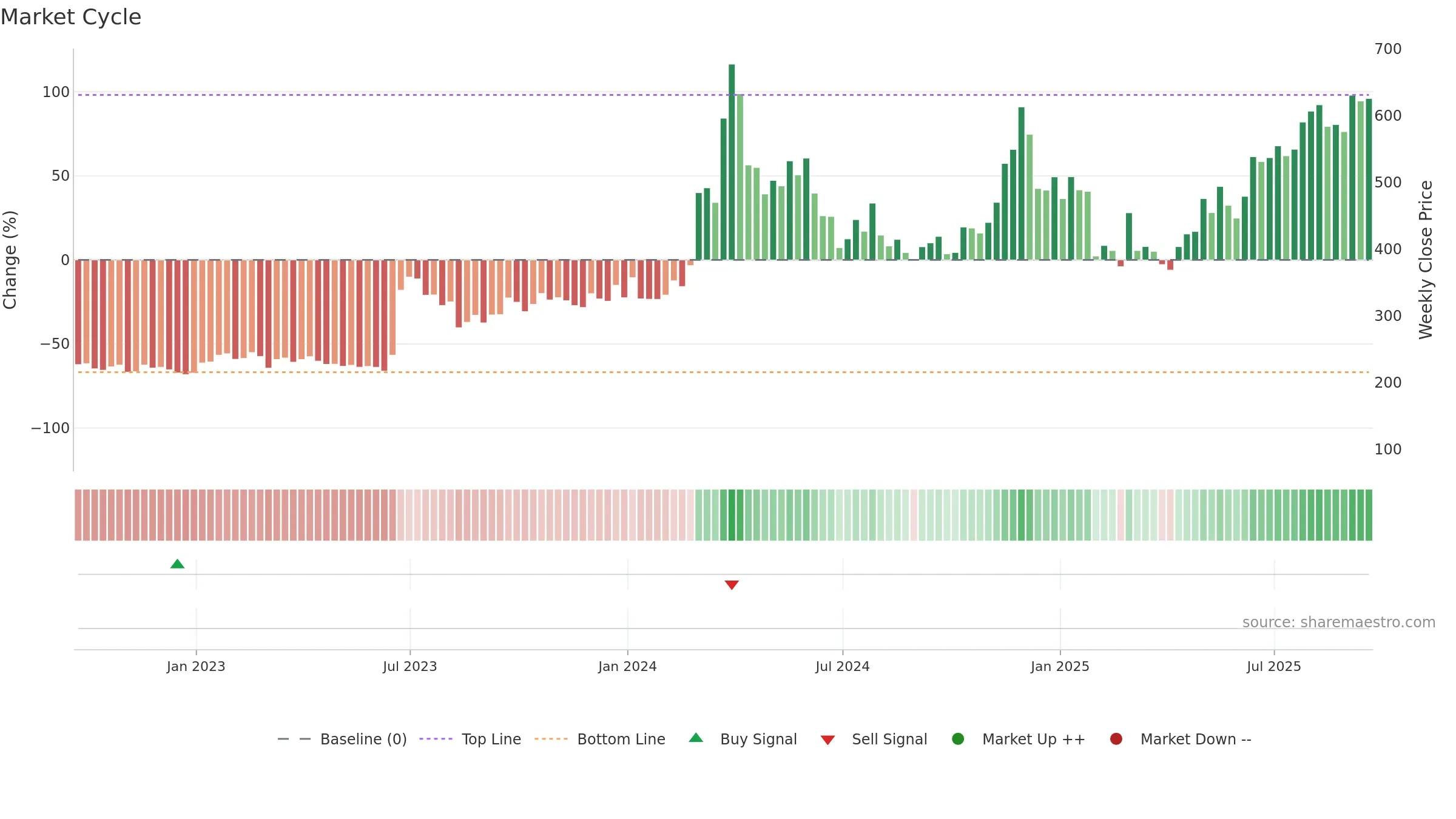This screenshot has width=1456, height=819.
Task: Toggle the Baseline (0) legend entry
Action: tap(342, 740)
